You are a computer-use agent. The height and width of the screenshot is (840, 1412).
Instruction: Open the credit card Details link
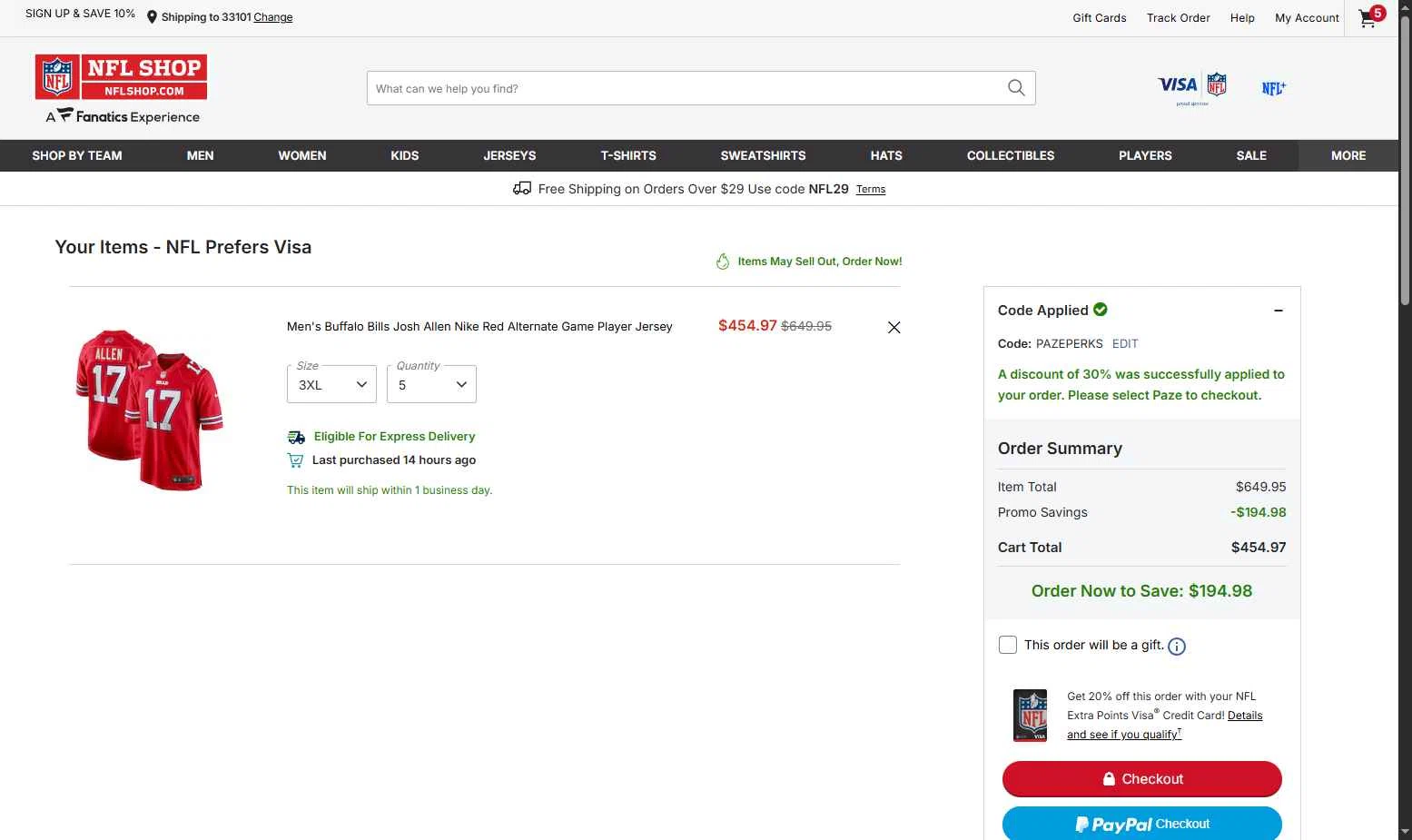point(1245,716)
